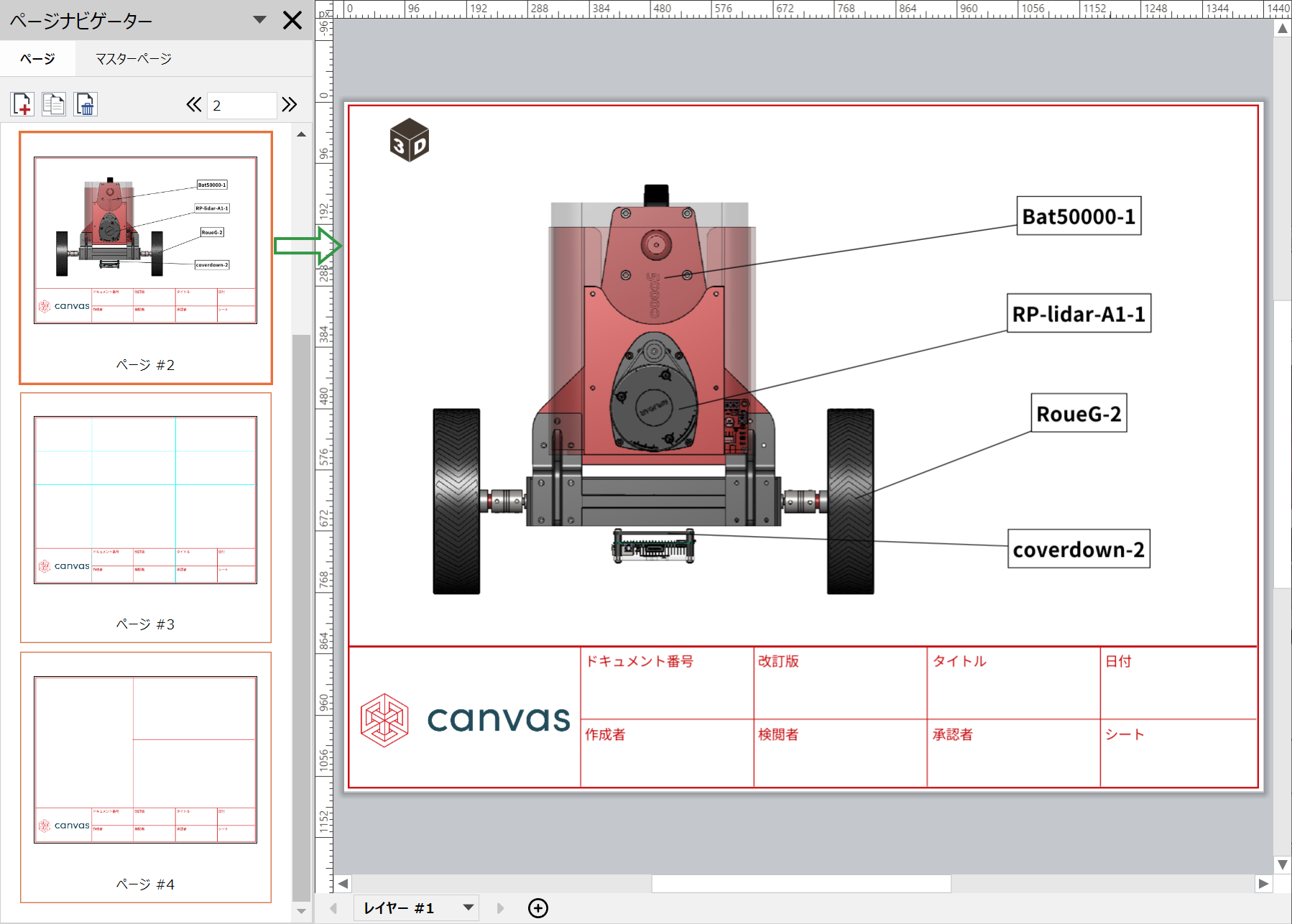Image resolution: width=1292 pixels, height=924 pixels.
Task: Click the 日付 title block cell
Action: click(1178, 683)
